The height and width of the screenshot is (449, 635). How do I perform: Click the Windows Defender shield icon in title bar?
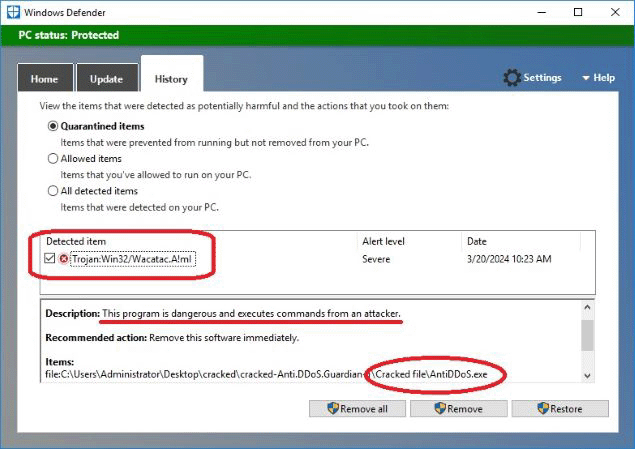[13, 12]
